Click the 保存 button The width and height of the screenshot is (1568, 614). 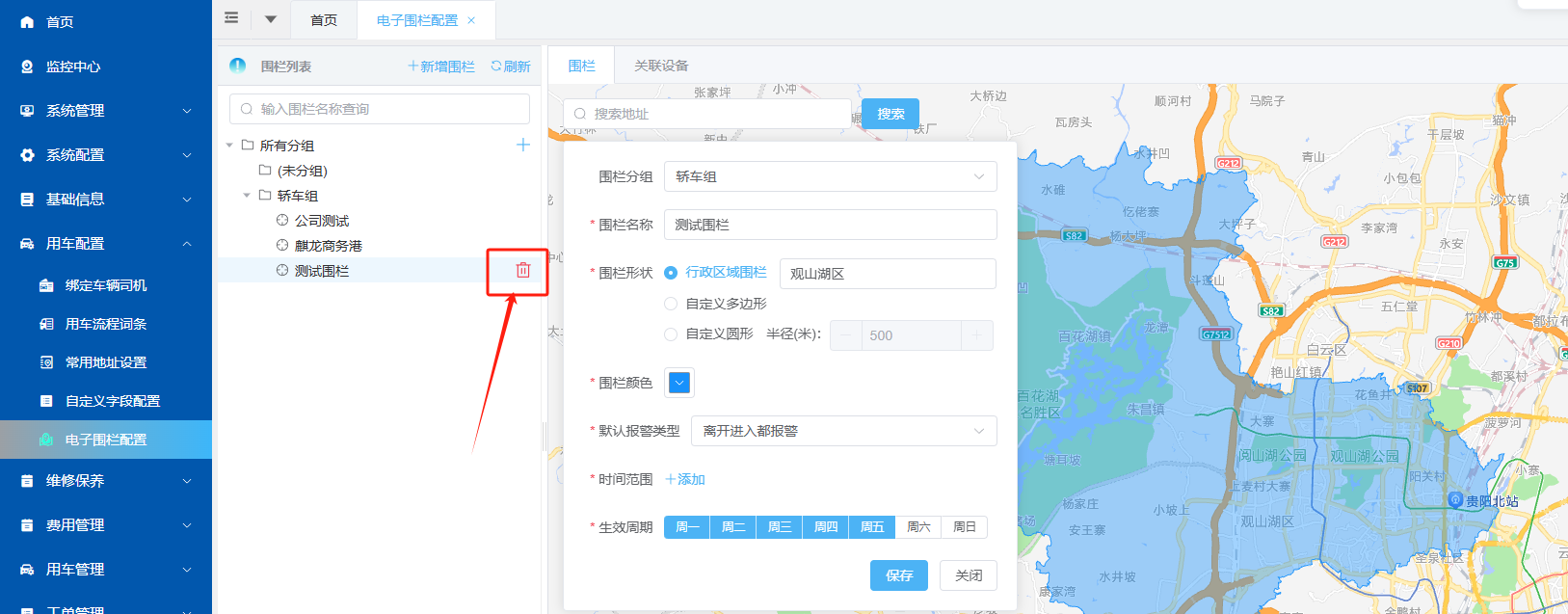click(x=898, y=575)
